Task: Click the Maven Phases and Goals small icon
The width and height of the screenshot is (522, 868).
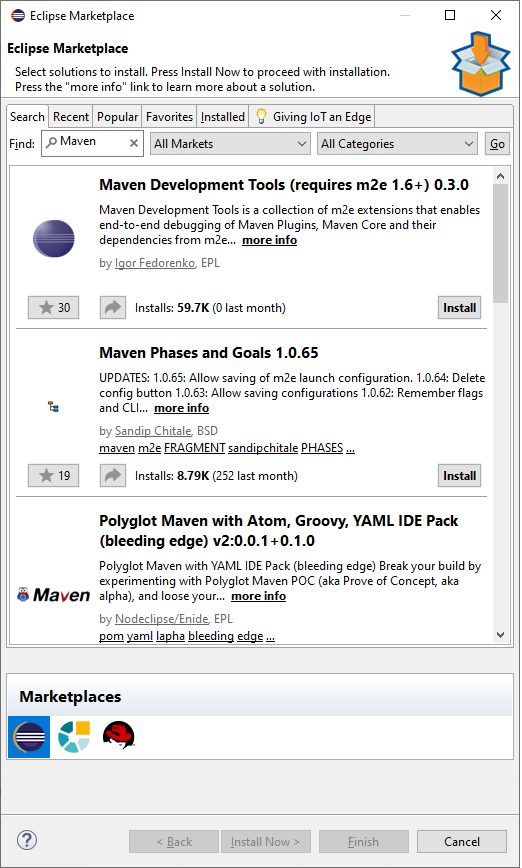Action: tap(54, 407)
